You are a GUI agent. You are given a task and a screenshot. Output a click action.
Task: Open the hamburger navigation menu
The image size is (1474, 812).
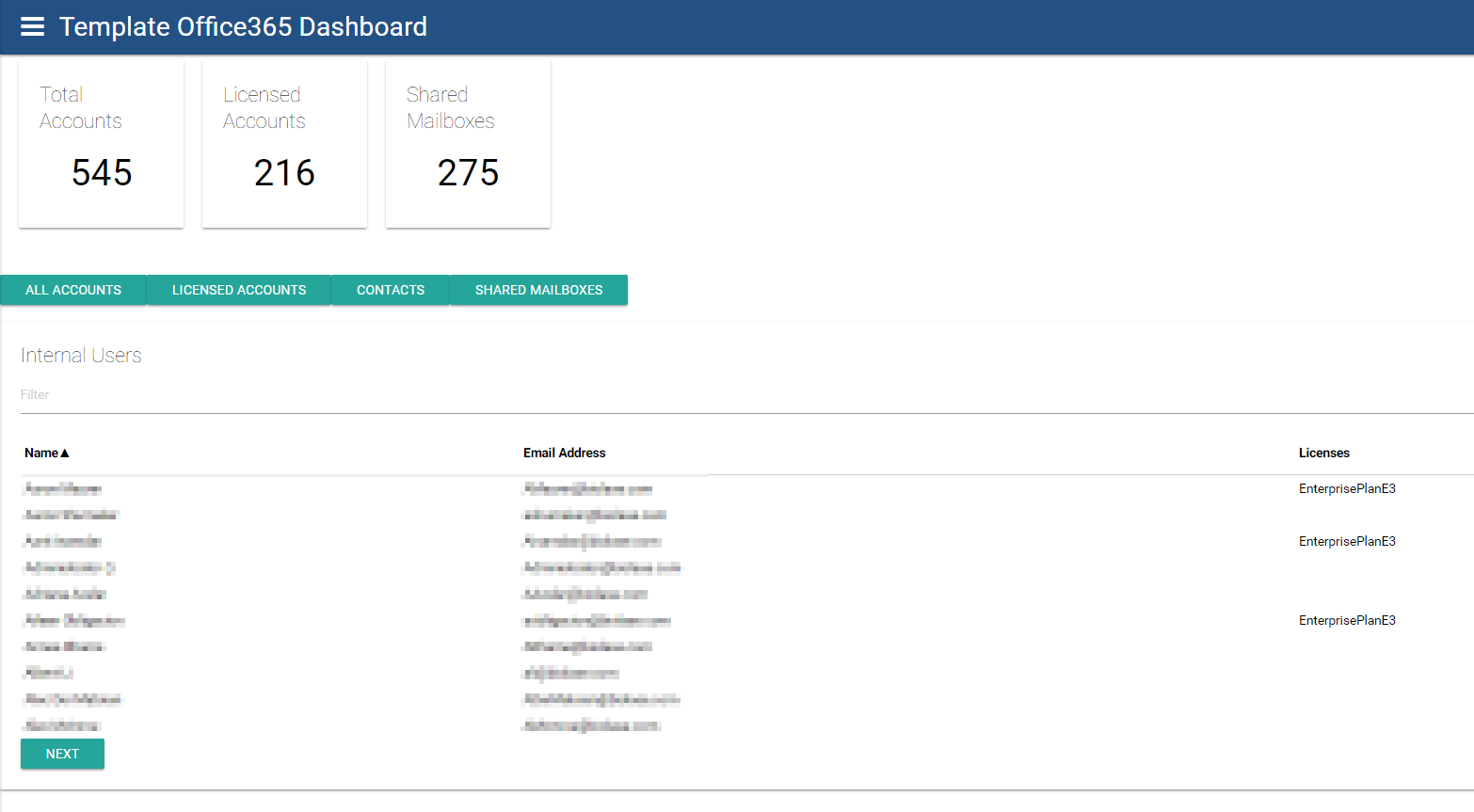pos(33,26)
